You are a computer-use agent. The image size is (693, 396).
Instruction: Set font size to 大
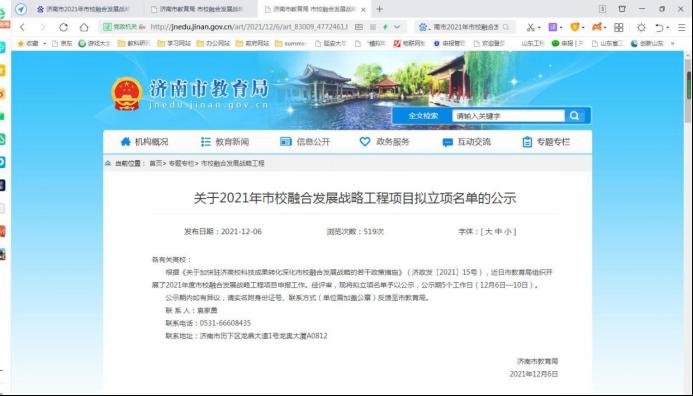488,231
